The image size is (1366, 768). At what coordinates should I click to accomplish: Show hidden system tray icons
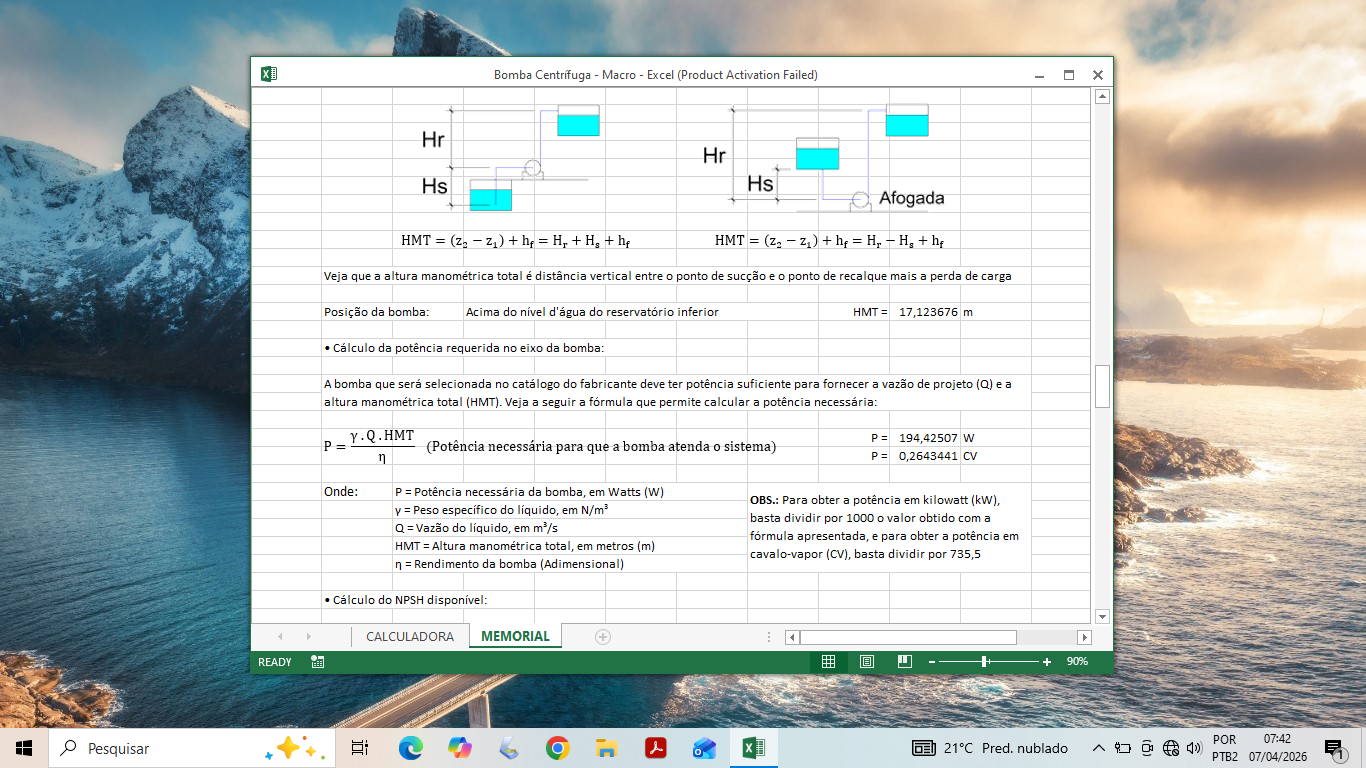click(1098, 748)
